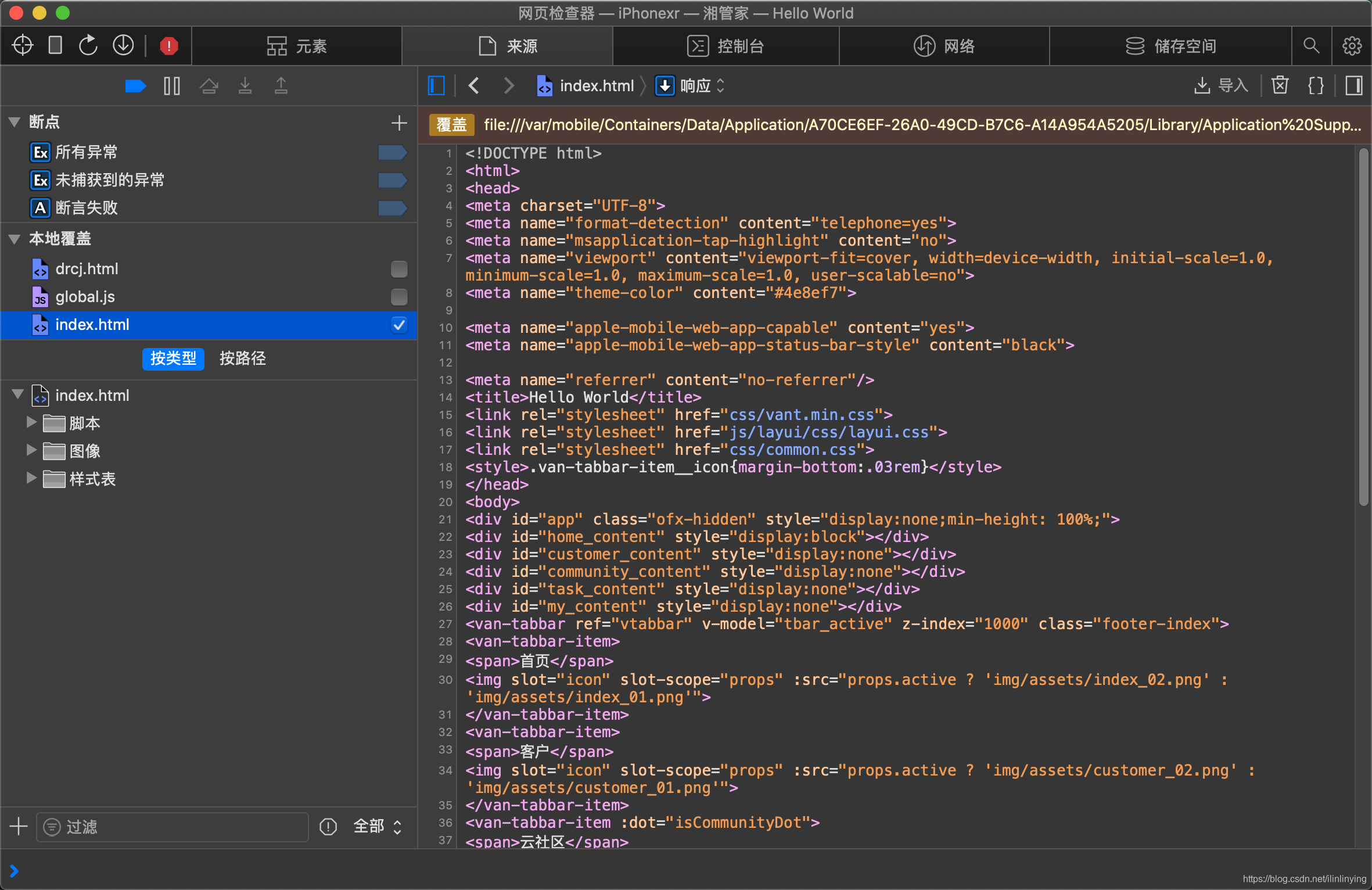Expand the 样式表 folder
Viewport: 1372px width, 890px height.
click(31, 478)
